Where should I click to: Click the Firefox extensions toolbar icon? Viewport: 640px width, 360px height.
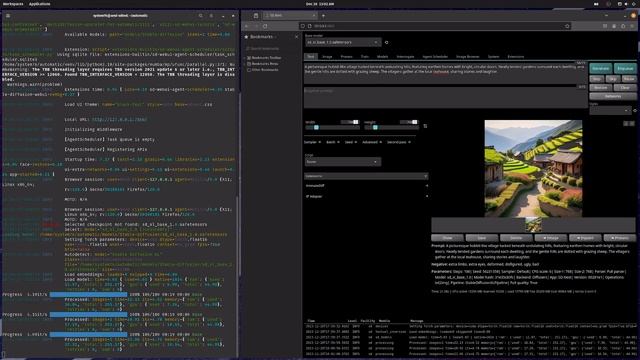(x=623, y=26)
